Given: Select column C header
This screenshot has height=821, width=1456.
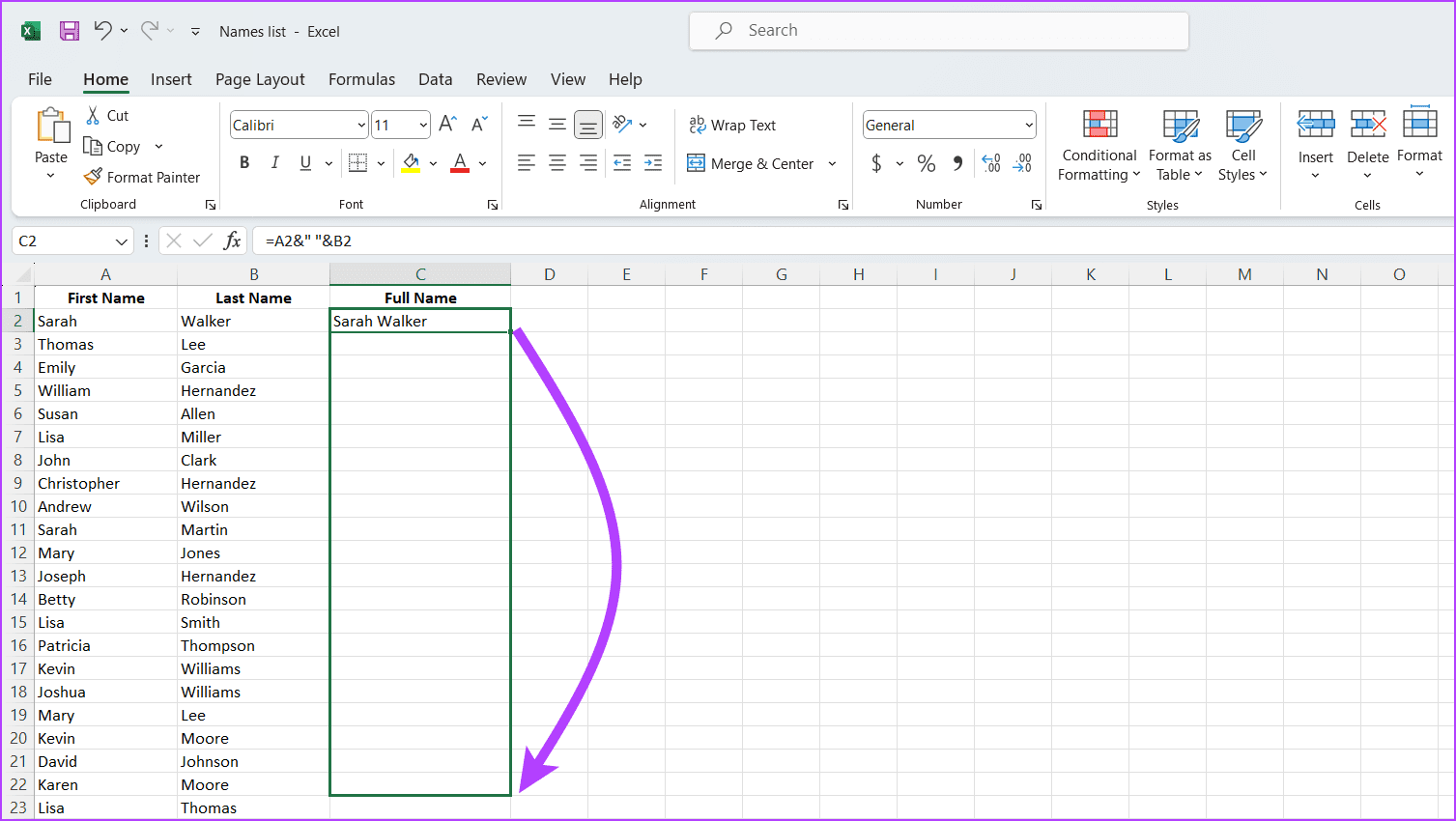Looking at the screenshot, I should 420,274.
